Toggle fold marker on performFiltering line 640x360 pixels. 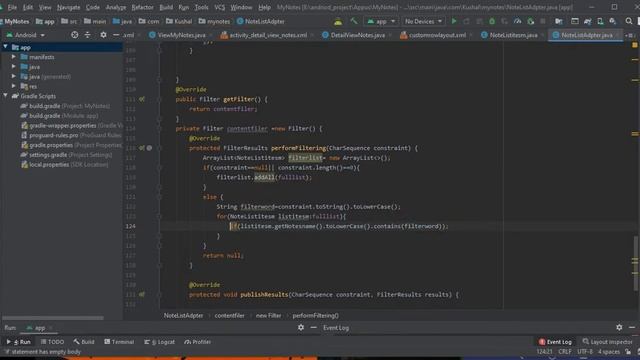point(160,148)
